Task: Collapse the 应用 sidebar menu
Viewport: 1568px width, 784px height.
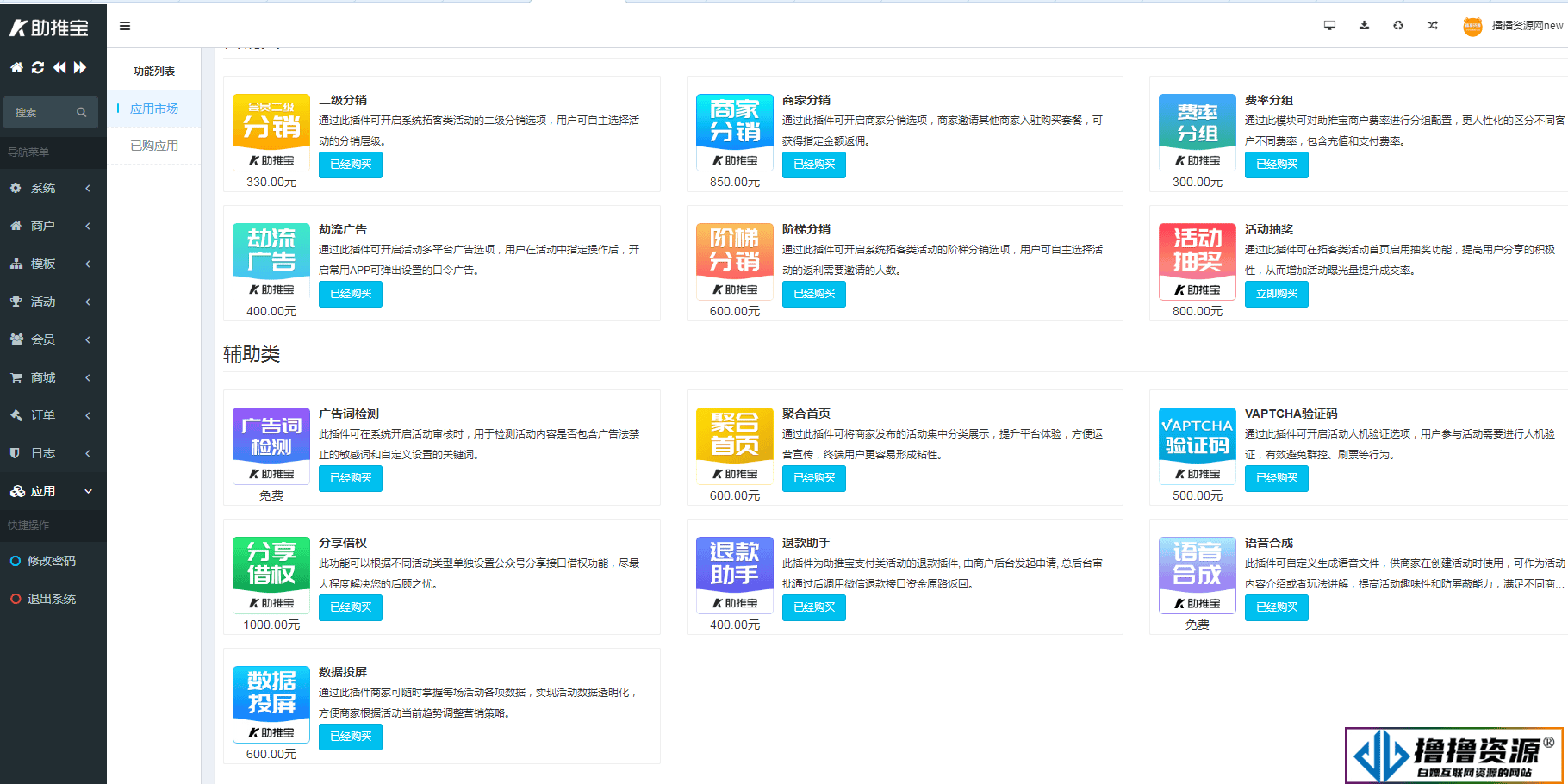Action: (53, 491)
